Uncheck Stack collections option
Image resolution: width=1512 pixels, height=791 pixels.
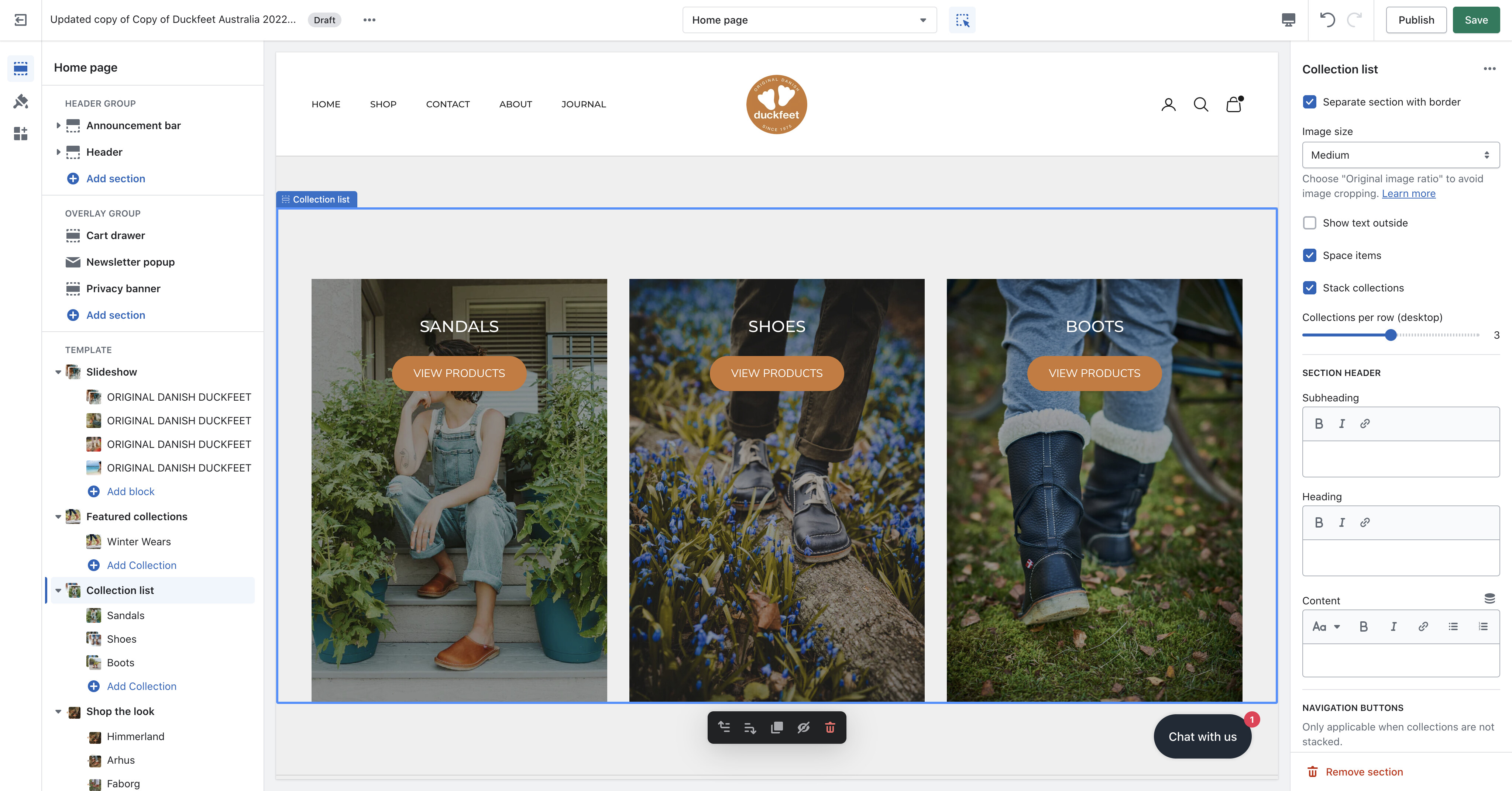[x=1309, y=288]
